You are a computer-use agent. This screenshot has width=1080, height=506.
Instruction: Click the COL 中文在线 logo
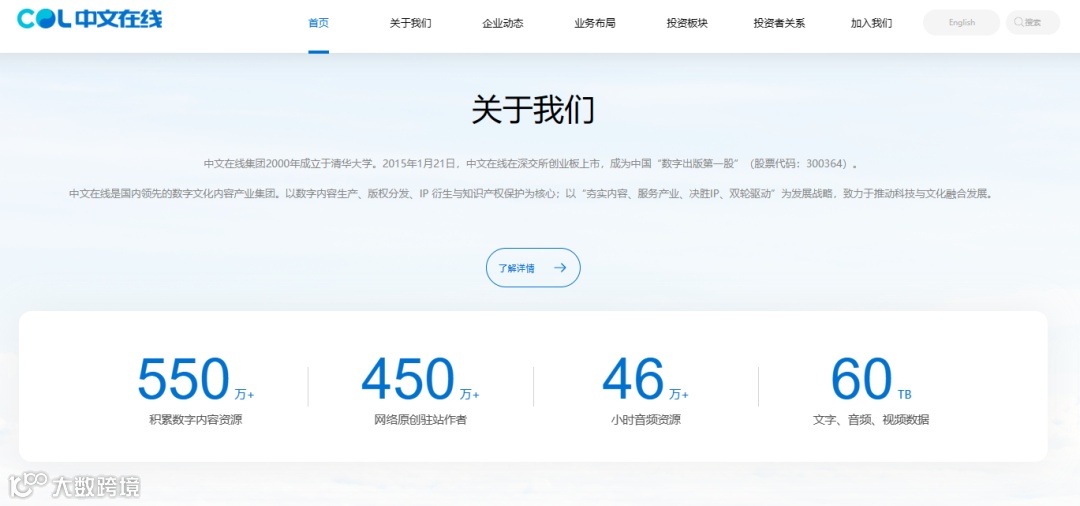point(90,19)
